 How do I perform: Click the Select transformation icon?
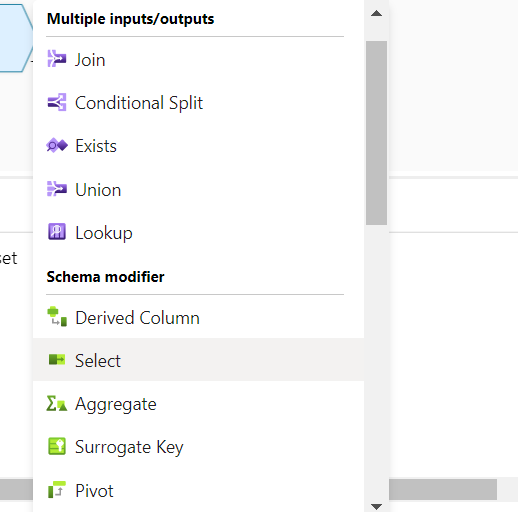(57, 360)
